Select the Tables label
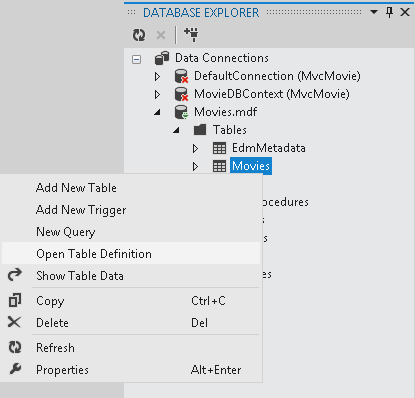The image size is (415, 398). 230,130
